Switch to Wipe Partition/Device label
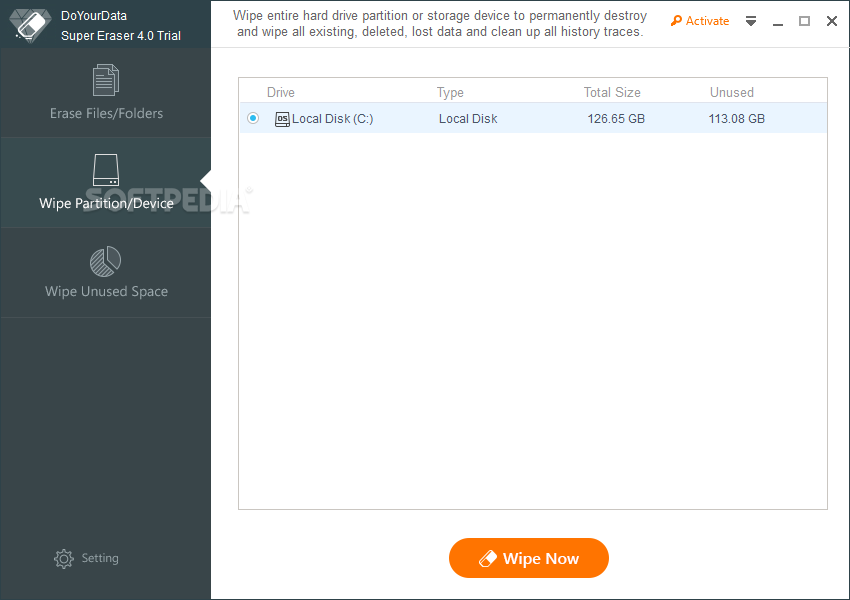The height and width of the screenshot is (600, 850). [106, 203]
